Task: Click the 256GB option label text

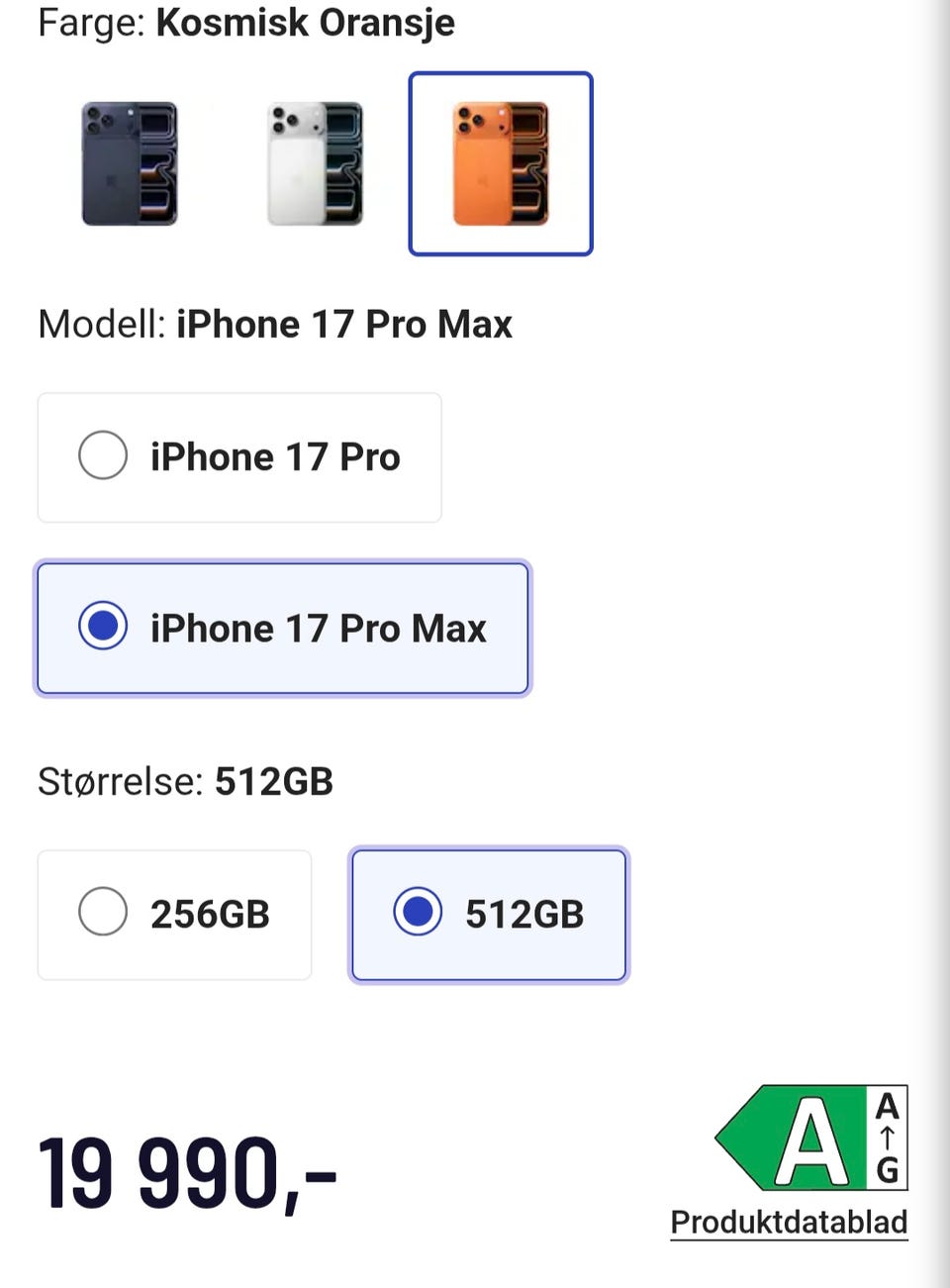Action: click(x=210, y=914)
